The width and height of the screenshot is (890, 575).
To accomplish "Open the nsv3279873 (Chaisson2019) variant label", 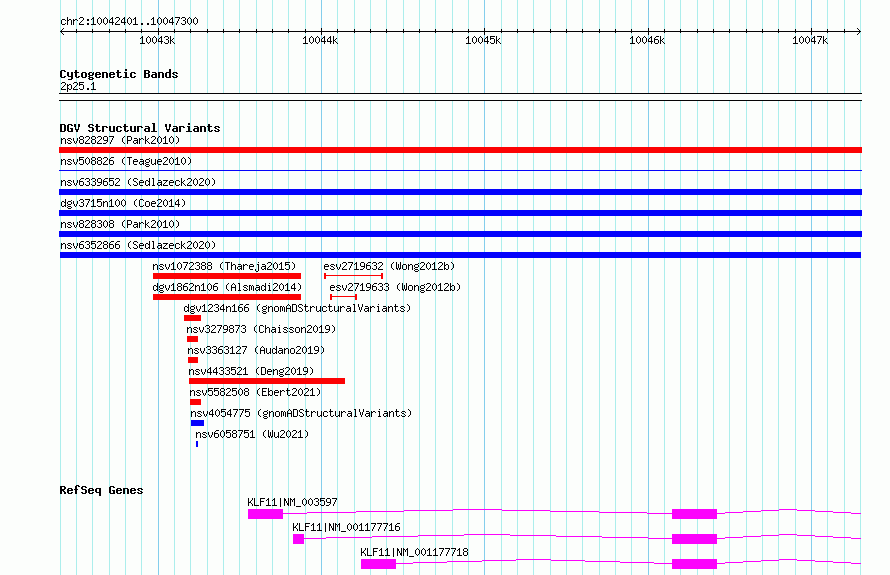I will [261, 329].
